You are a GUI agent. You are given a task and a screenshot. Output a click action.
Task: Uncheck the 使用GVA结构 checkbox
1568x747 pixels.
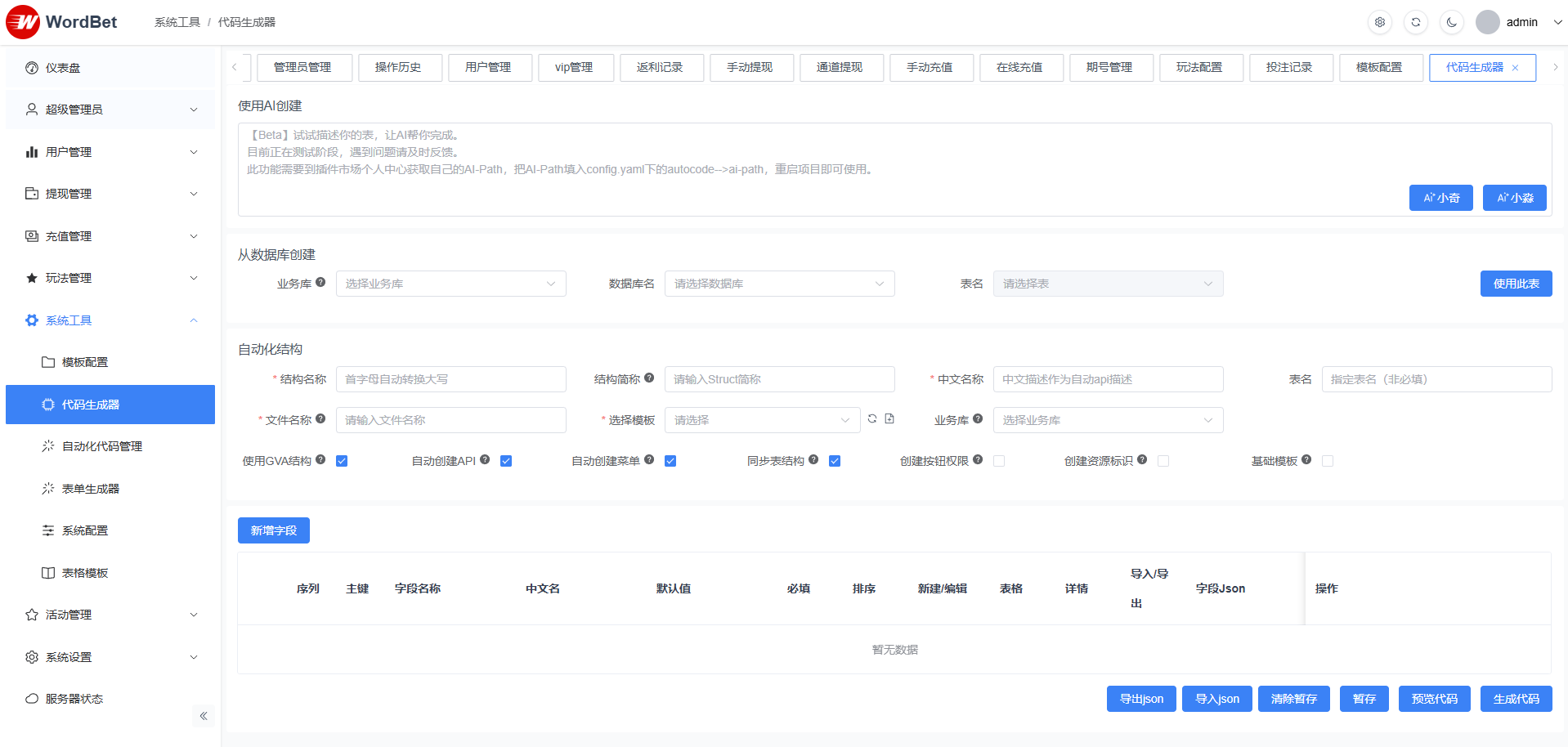coord(342,461)
